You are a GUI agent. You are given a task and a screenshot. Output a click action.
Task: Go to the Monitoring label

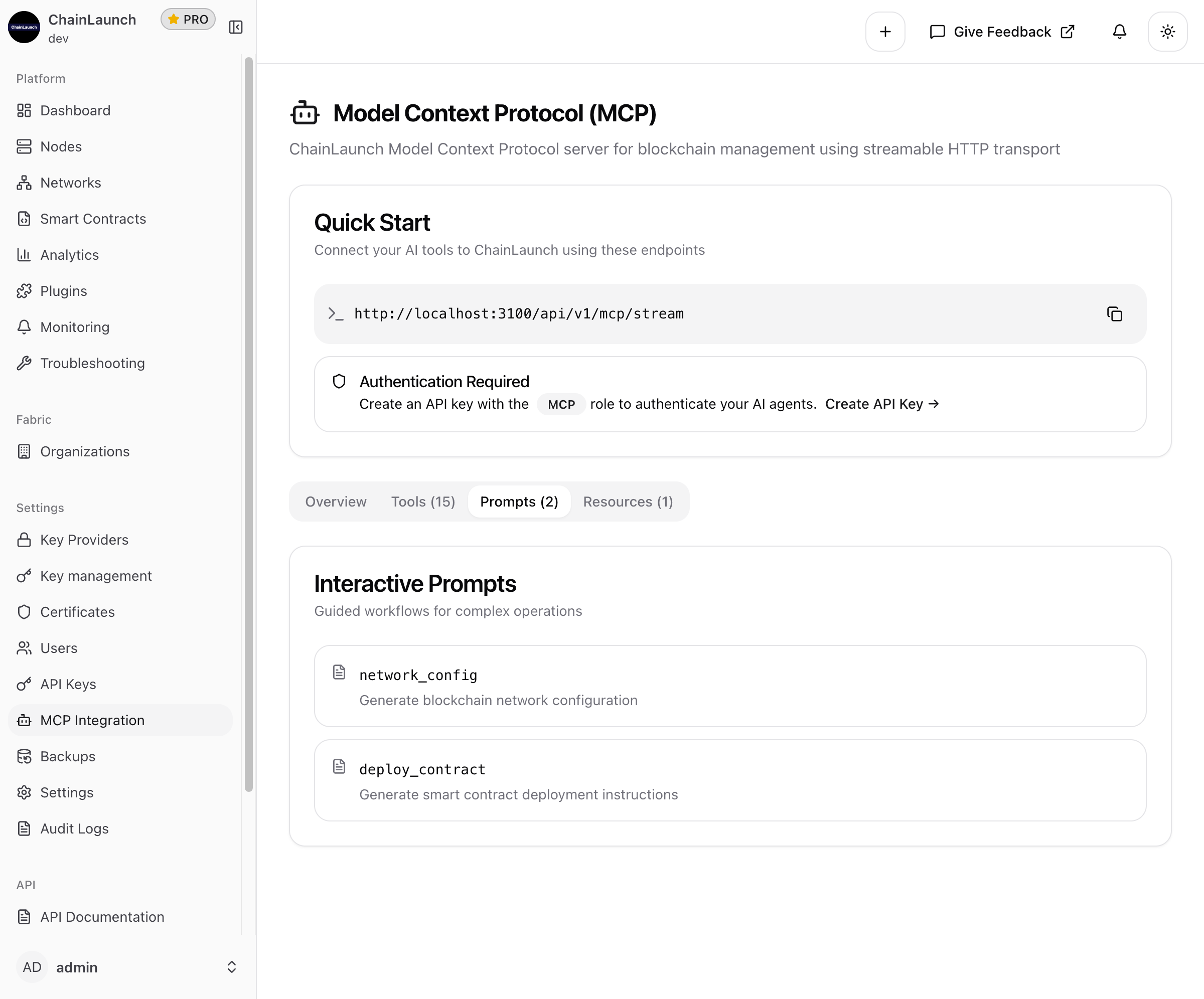(75, 327)
